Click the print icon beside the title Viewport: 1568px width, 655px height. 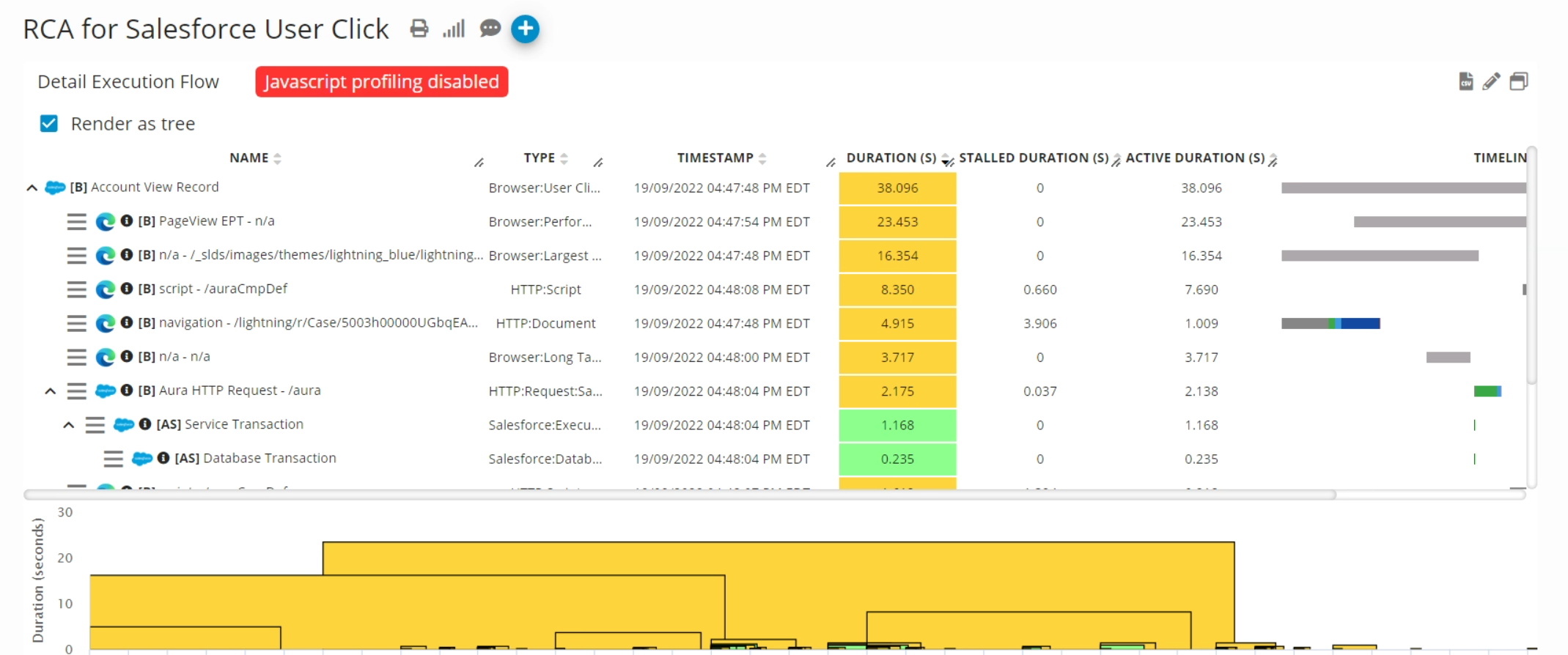pyautogui.click(x=419, y=29)
